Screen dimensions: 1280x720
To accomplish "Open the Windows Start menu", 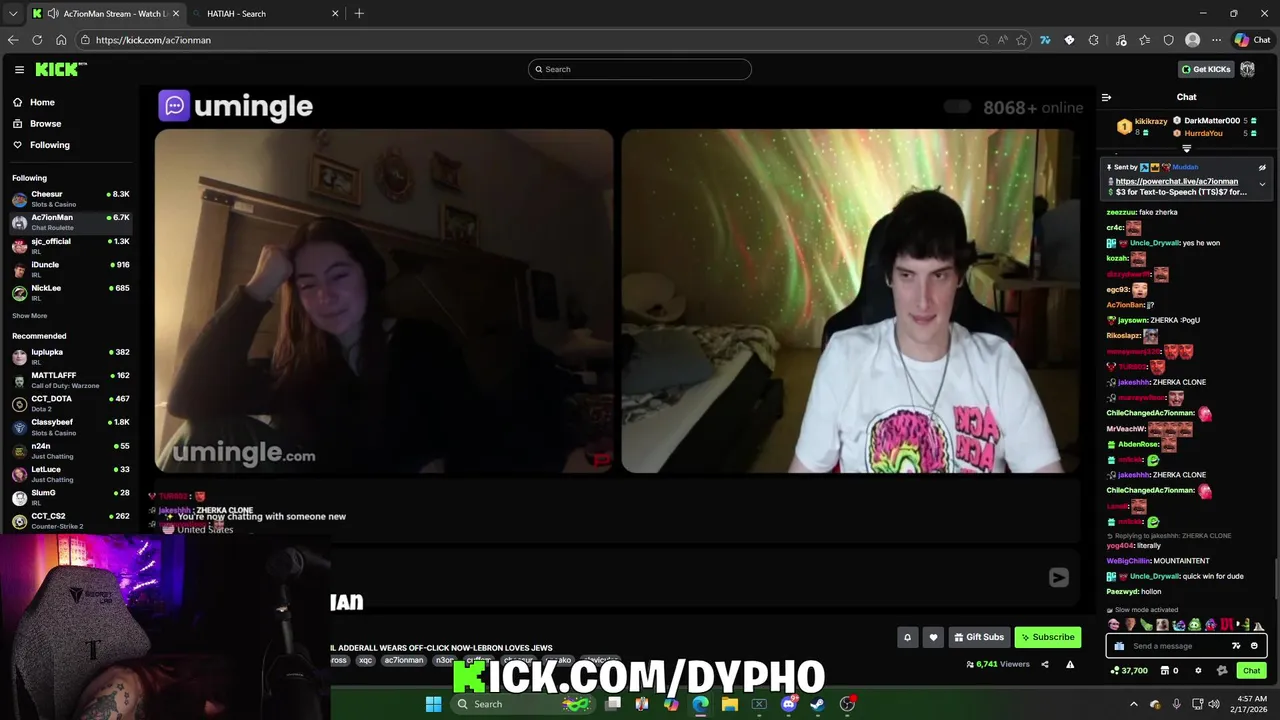I will click(x=433, y=704).
